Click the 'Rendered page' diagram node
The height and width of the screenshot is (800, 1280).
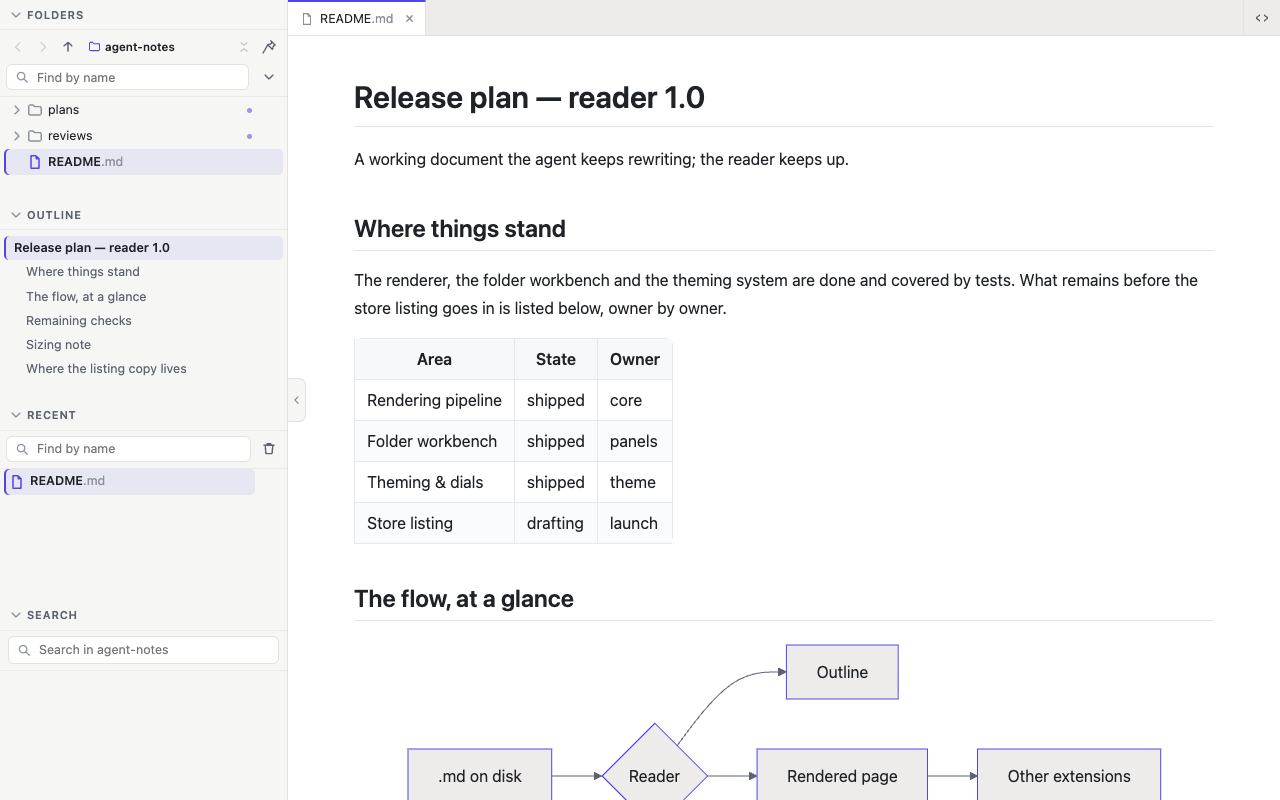[x=842, y=775]
